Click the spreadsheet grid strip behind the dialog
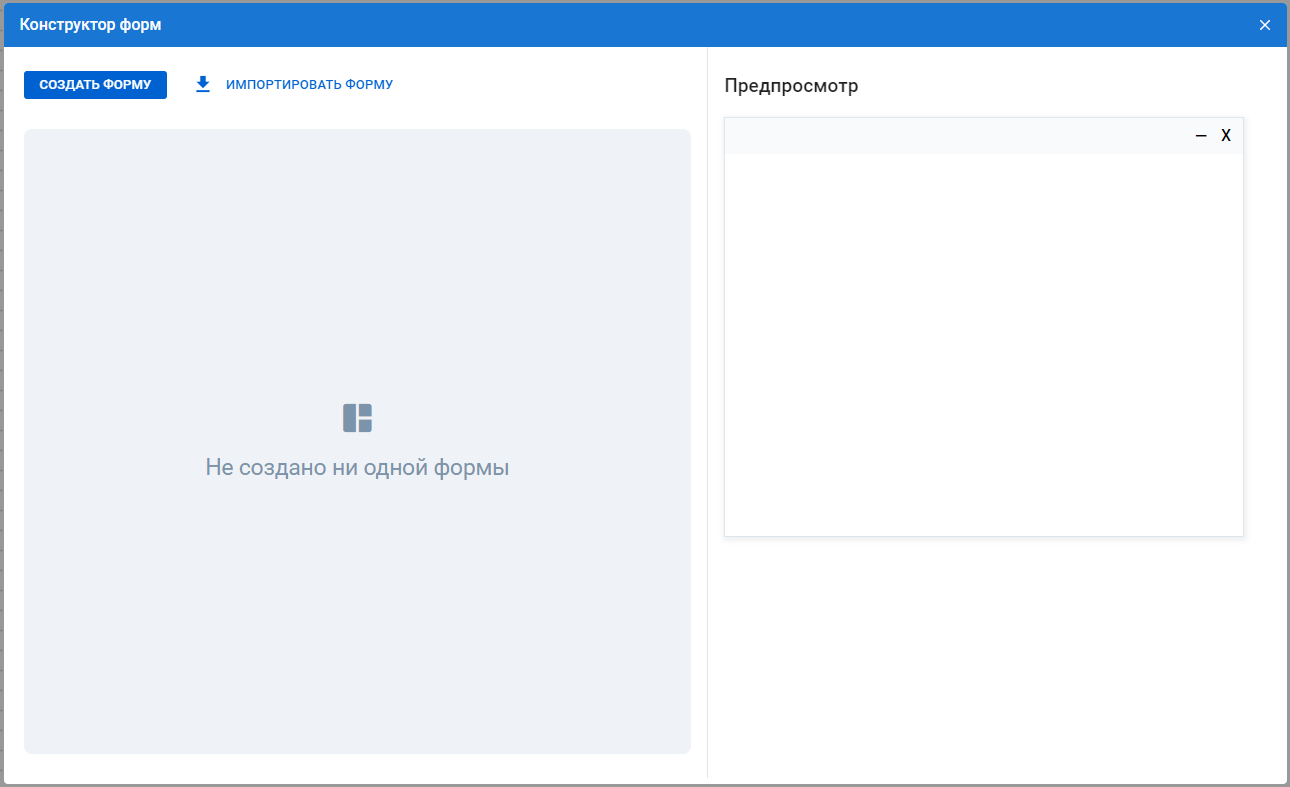Viewport: 1290px width, 787px height. 1,400
